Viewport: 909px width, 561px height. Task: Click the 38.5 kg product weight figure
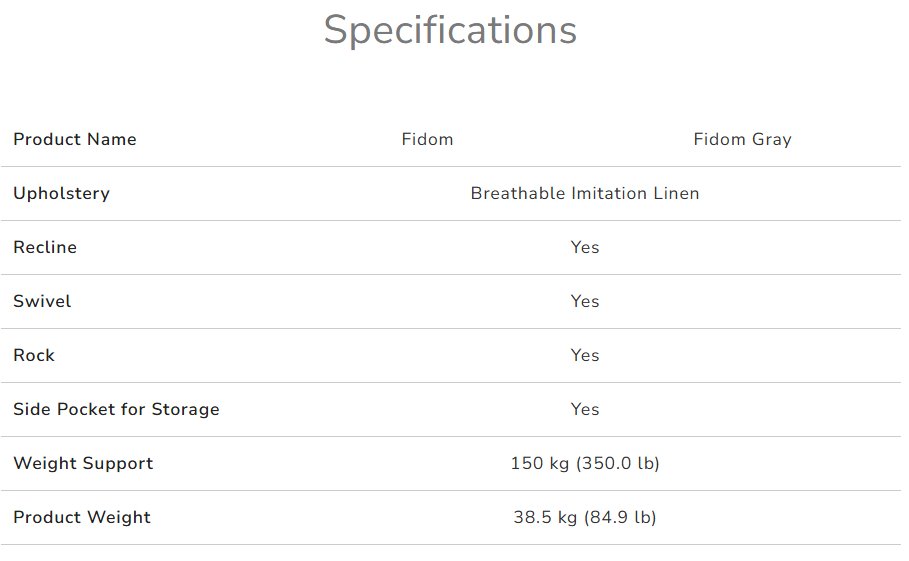(x=544, y=518)
